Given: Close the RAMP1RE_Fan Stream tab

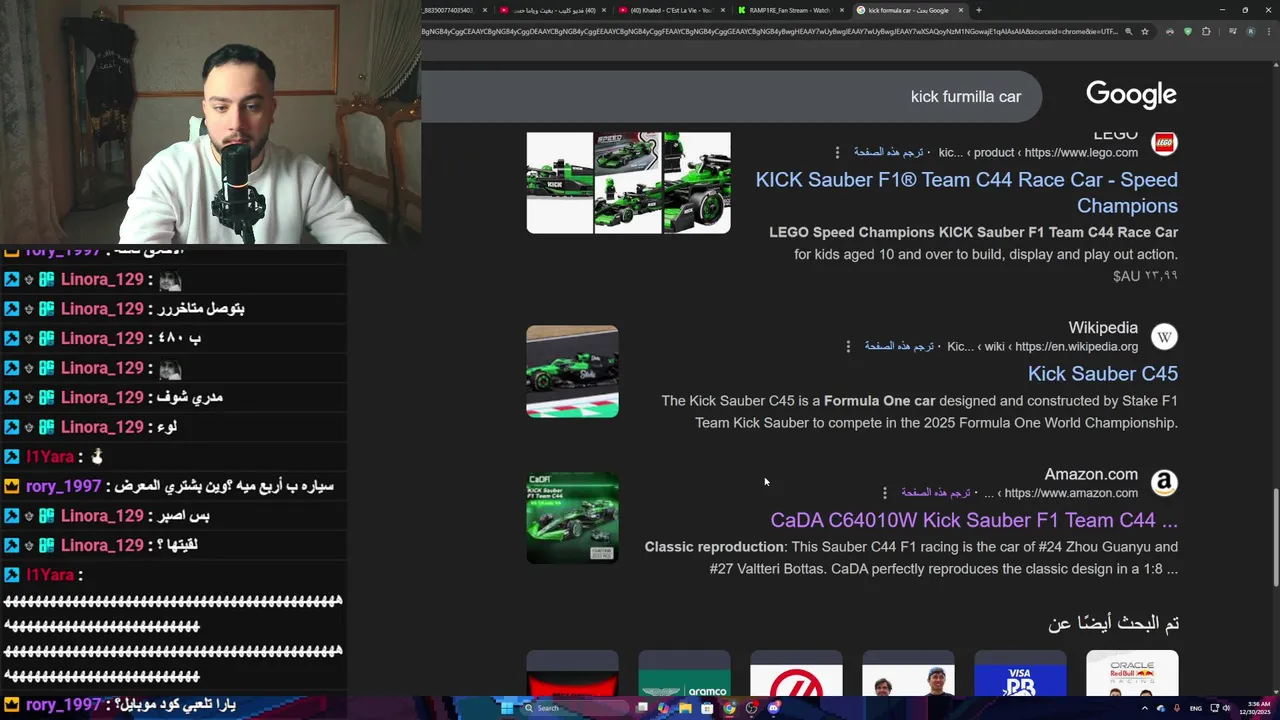Looking at the screenshot, I should pyautogui.click(x=842, y=10).
